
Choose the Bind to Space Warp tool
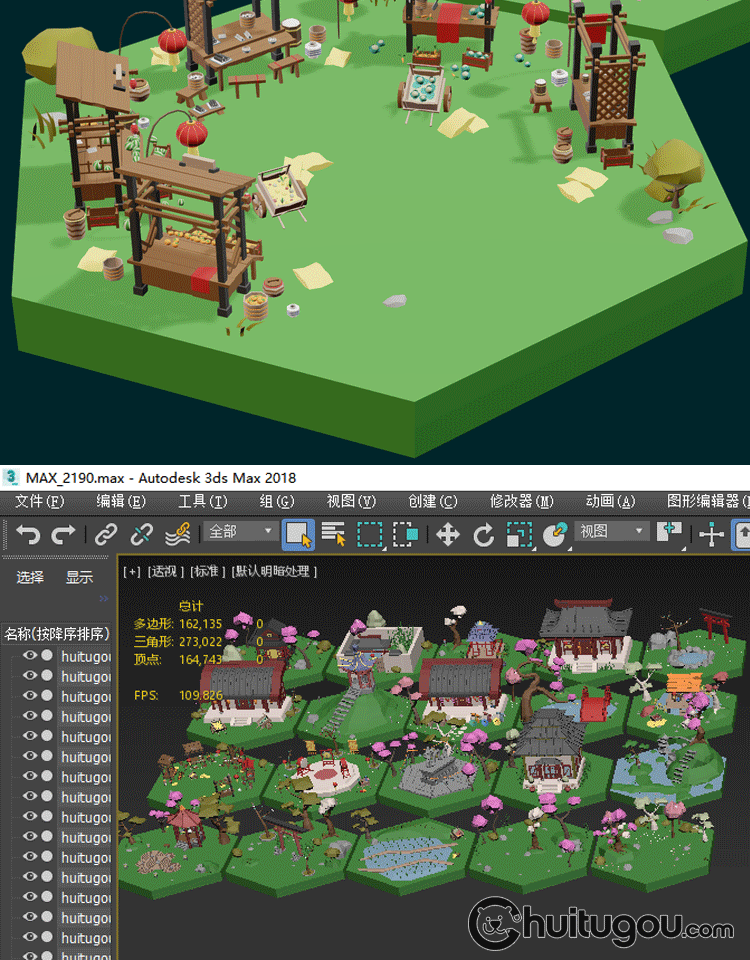[x=178, y=534]
